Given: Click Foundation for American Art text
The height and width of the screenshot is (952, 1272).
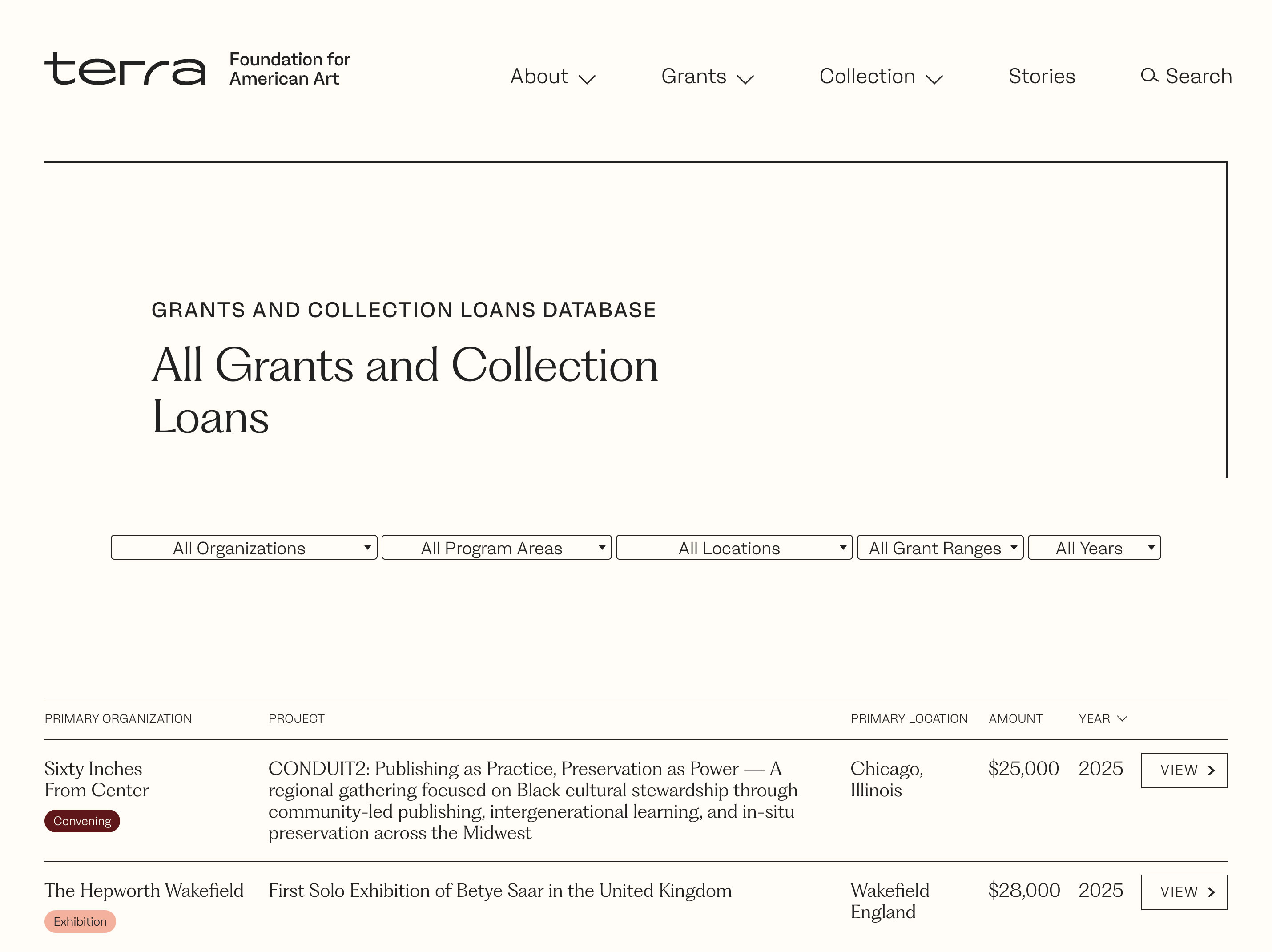Looking at the screenshot, I should [x=289, y=69].
